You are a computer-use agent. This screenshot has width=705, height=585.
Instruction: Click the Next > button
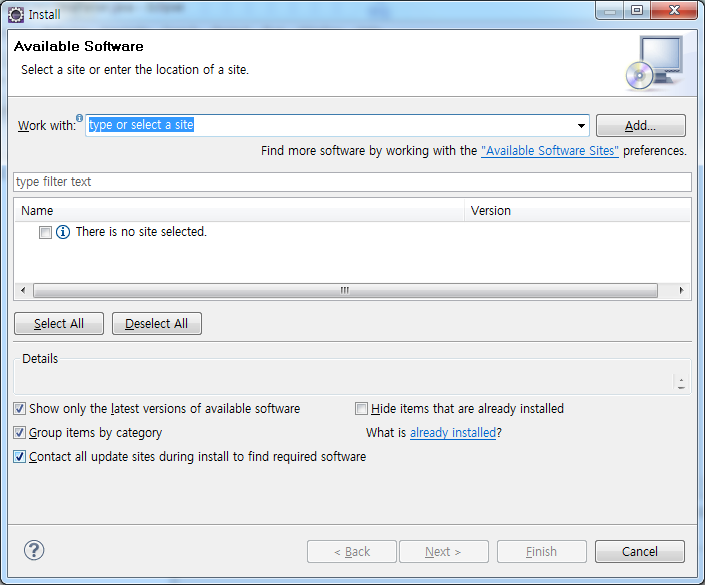pyautogui.click(x=444, y=552)
